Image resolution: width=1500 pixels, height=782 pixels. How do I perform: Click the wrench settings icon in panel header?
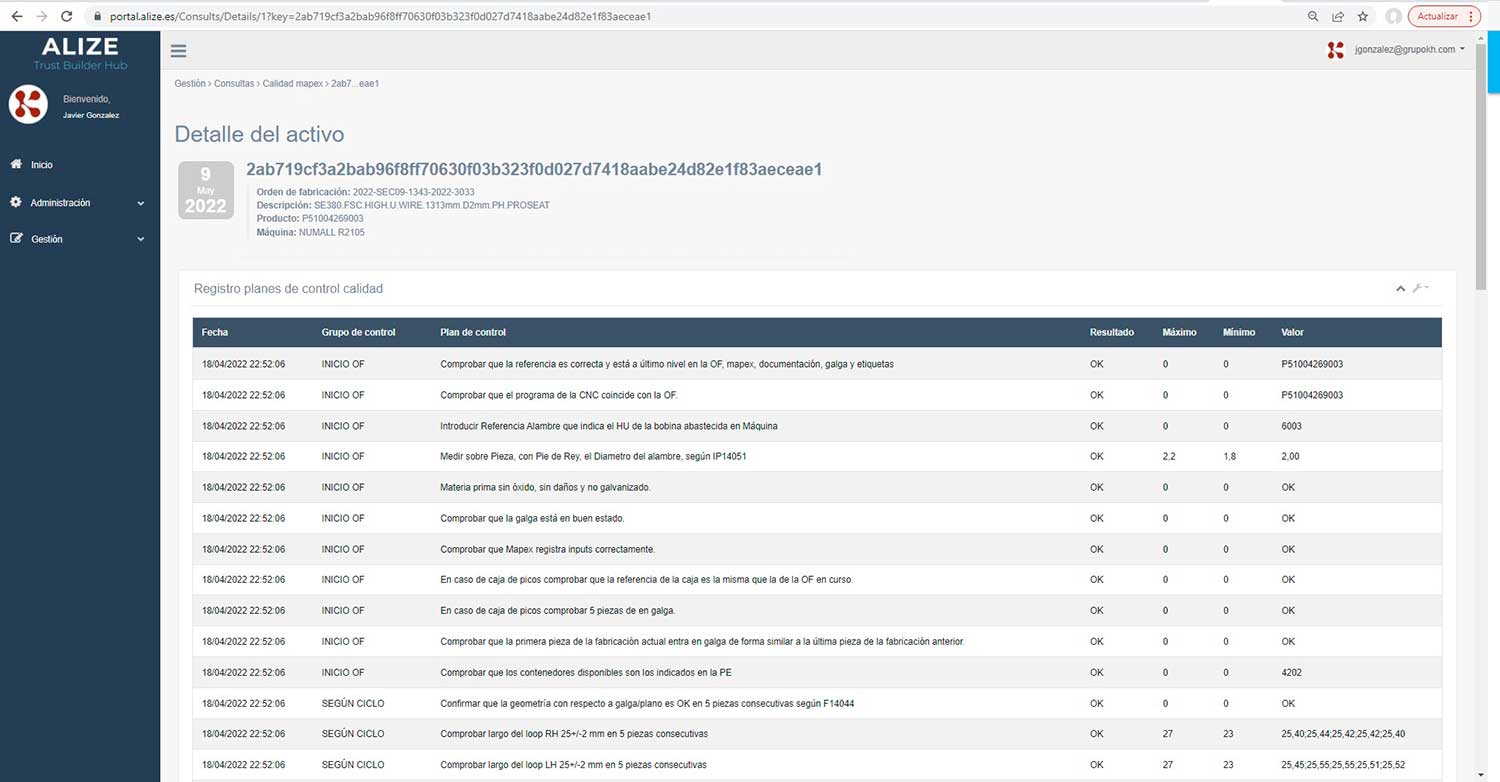pos(1418,289)
